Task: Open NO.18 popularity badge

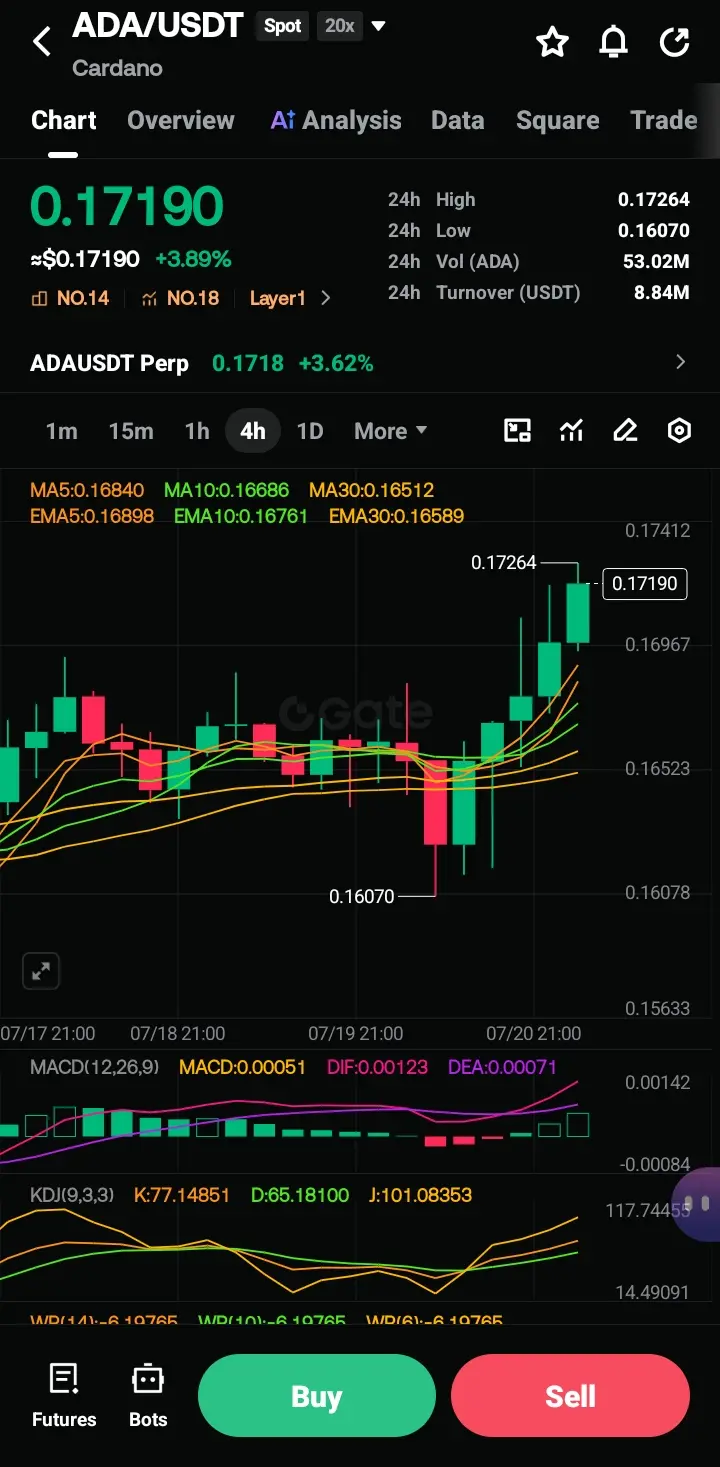Action: point(180,298)
